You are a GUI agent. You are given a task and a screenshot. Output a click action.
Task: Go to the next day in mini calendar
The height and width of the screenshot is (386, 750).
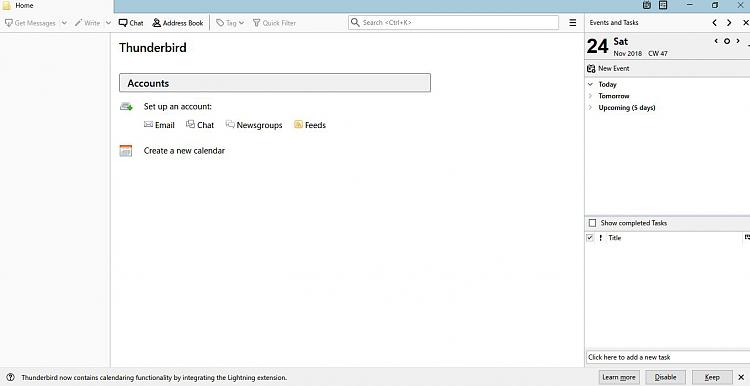[x=738, y=41]
